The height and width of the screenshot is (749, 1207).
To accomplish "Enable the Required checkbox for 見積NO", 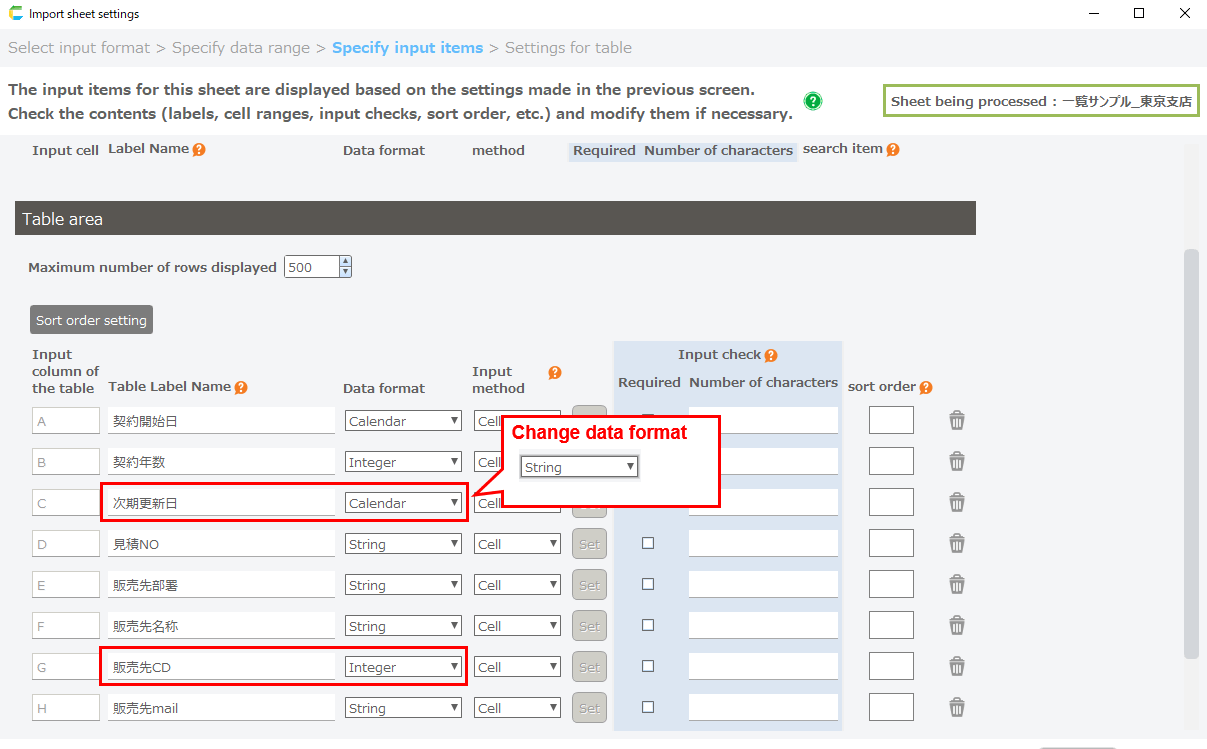I will (648, 543).
